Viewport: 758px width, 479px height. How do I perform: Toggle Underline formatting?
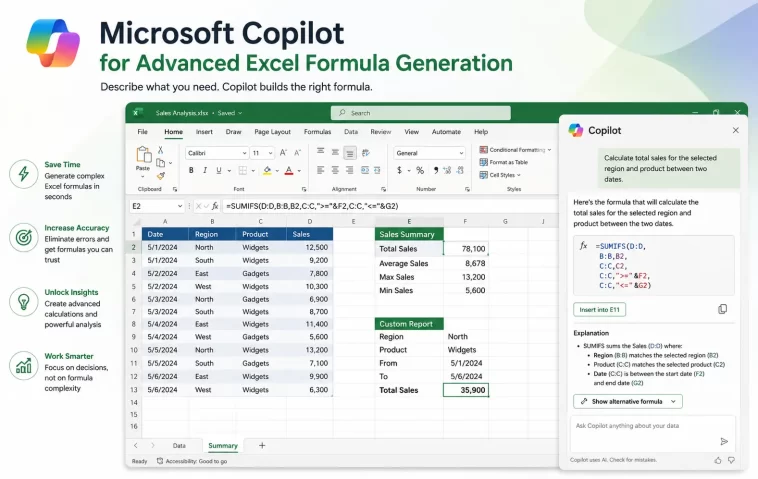click(x=219, y=170)
